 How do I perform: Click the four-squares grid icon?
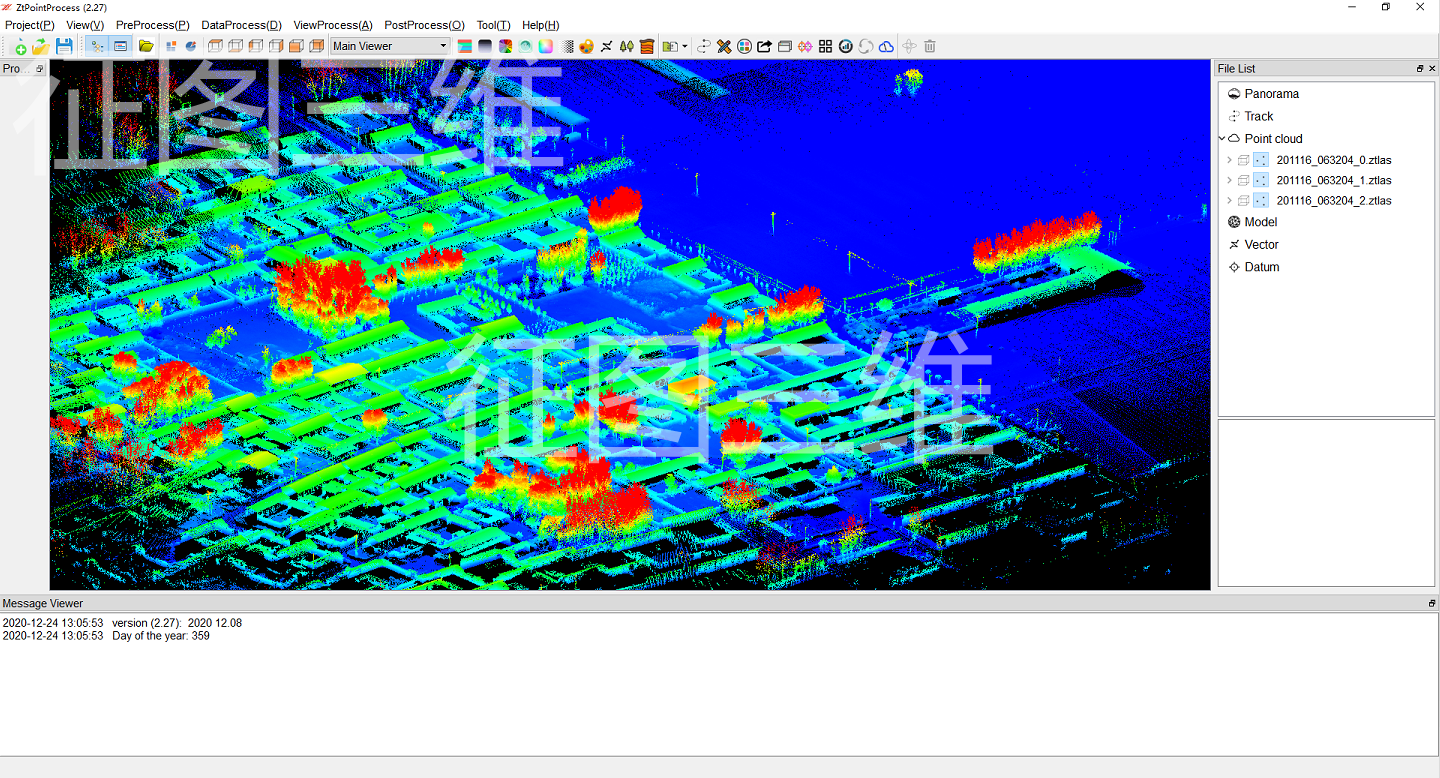coord(825,46)
